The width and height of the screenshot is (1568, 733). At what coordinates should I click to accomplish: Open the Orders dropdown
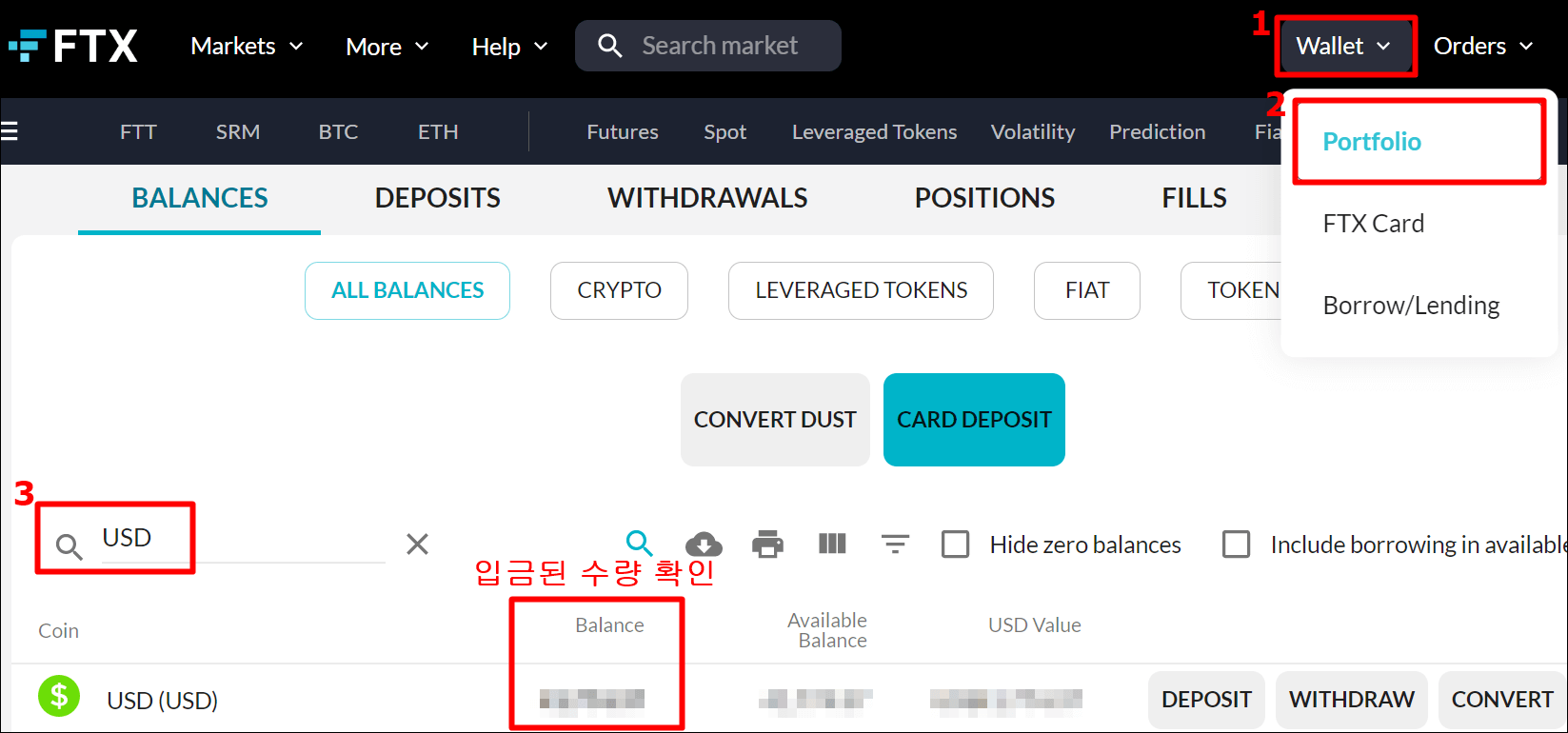click(1483, 46)
